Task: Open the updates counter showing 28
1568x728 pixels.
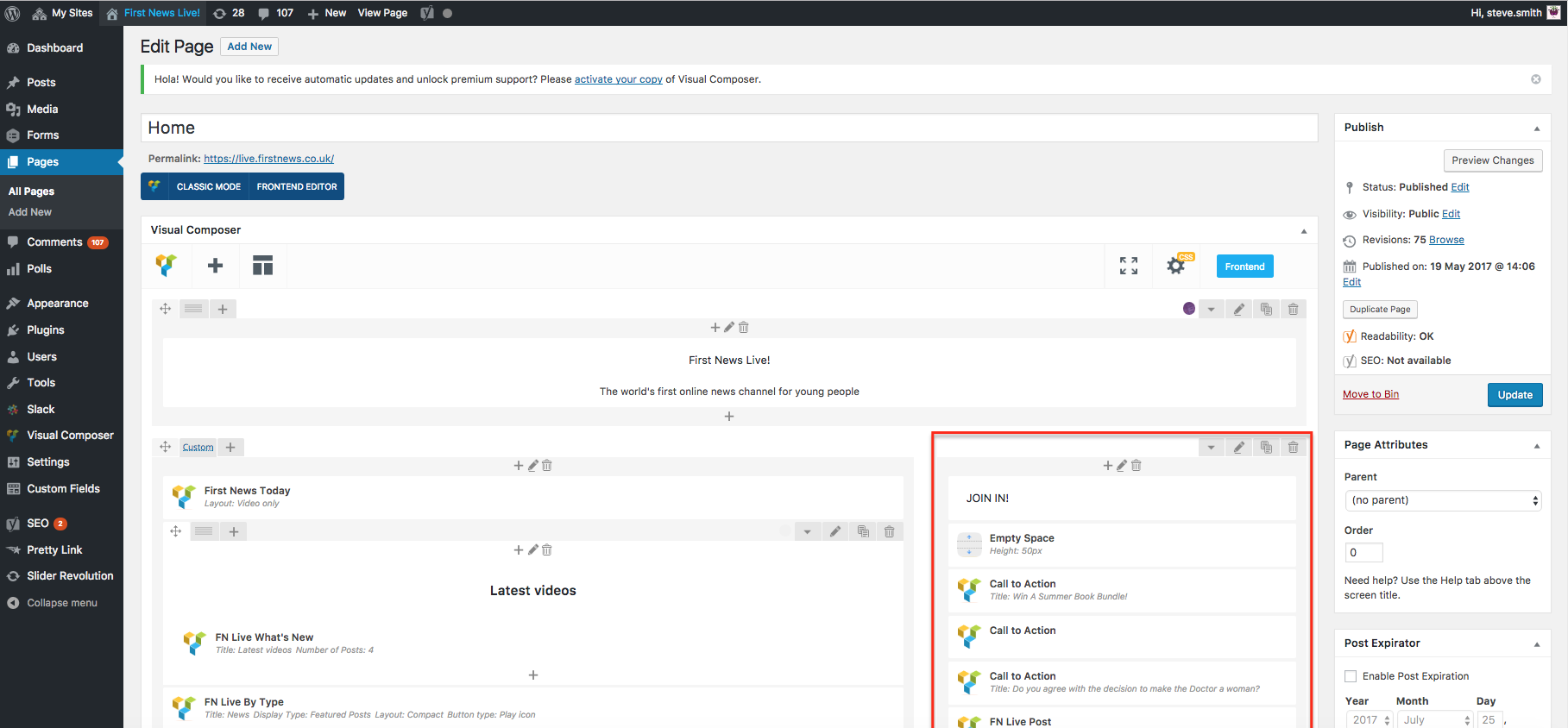Action: click(x=229, y=13)
